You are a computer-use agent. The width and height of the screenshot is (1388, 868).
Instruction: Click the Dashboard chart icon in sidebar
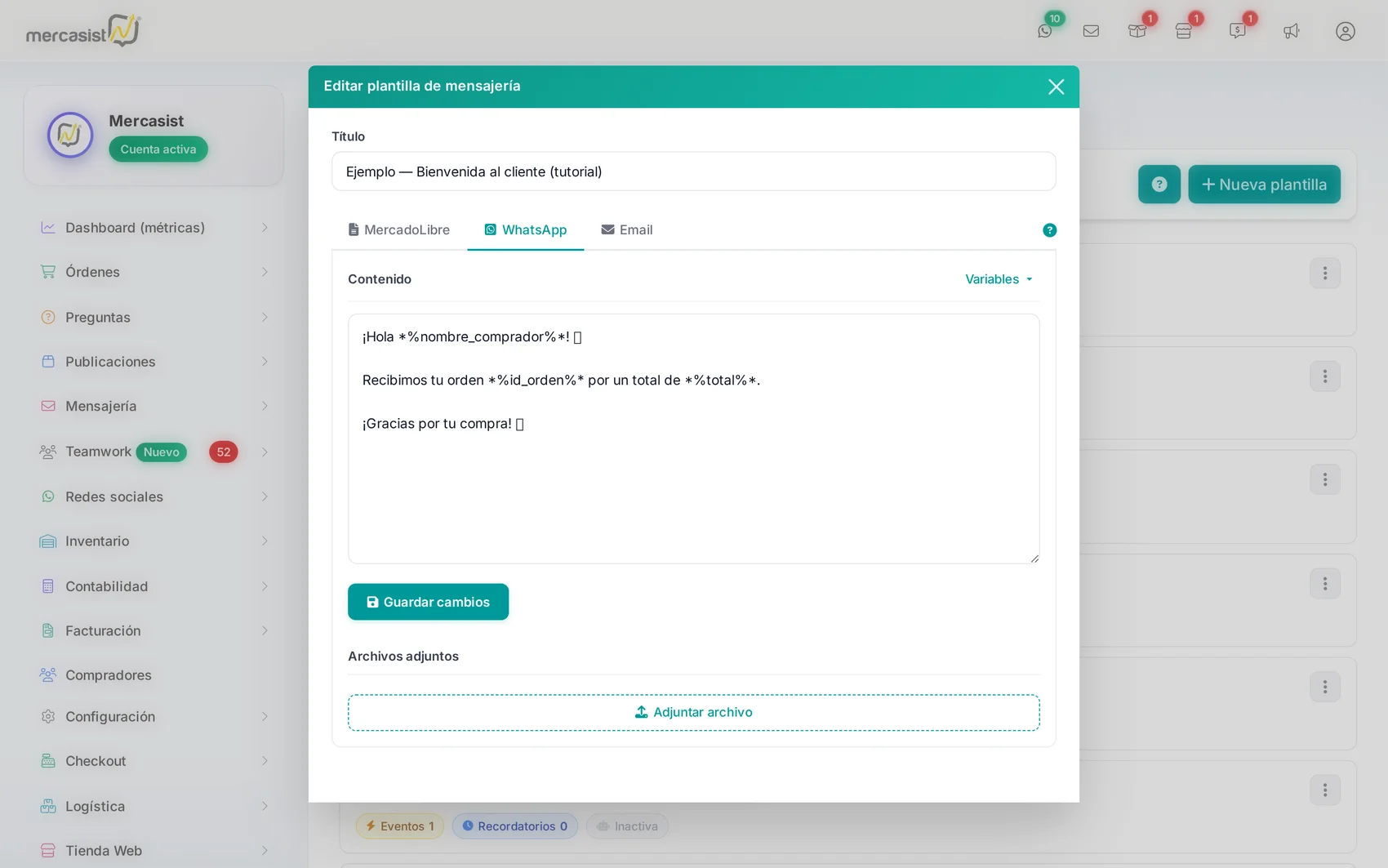coord(48,228)
